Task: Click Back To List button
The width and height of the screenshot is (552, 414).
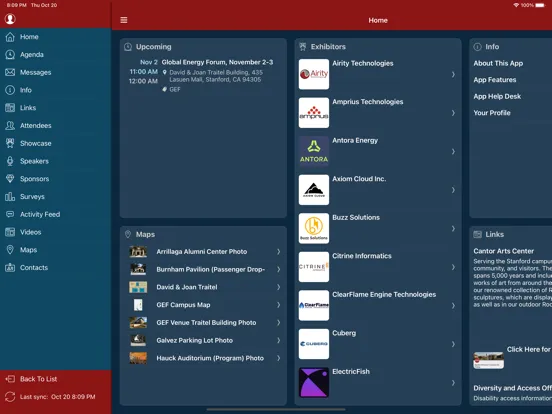Action: point(56,379)
